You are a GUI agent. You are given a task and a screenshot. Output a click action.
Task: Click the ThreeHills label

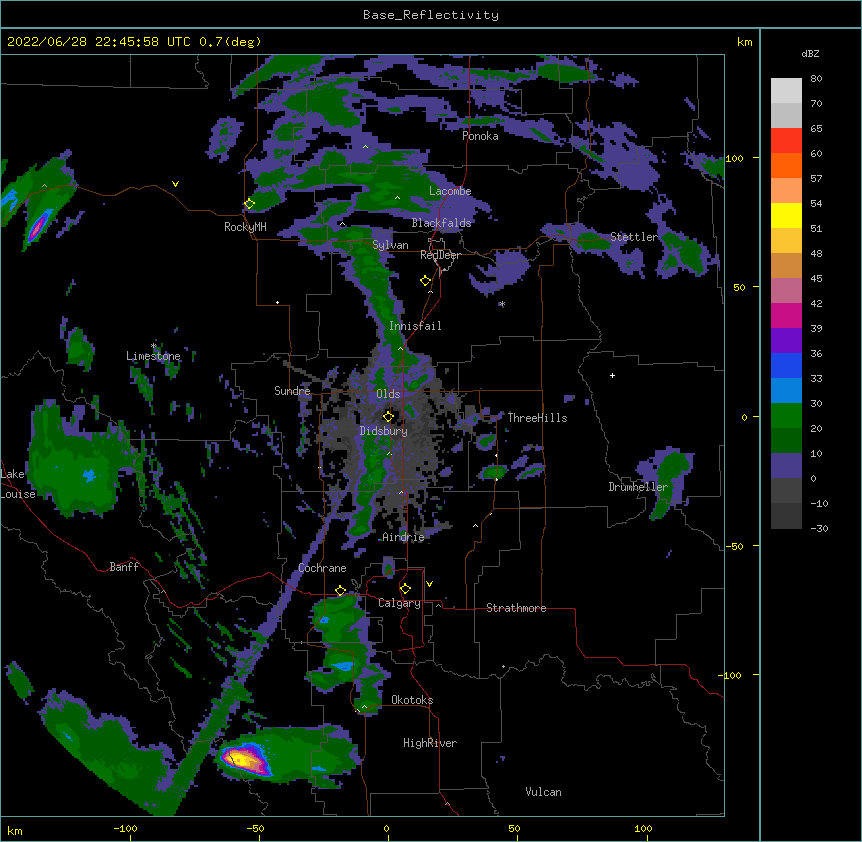(537, 418)
